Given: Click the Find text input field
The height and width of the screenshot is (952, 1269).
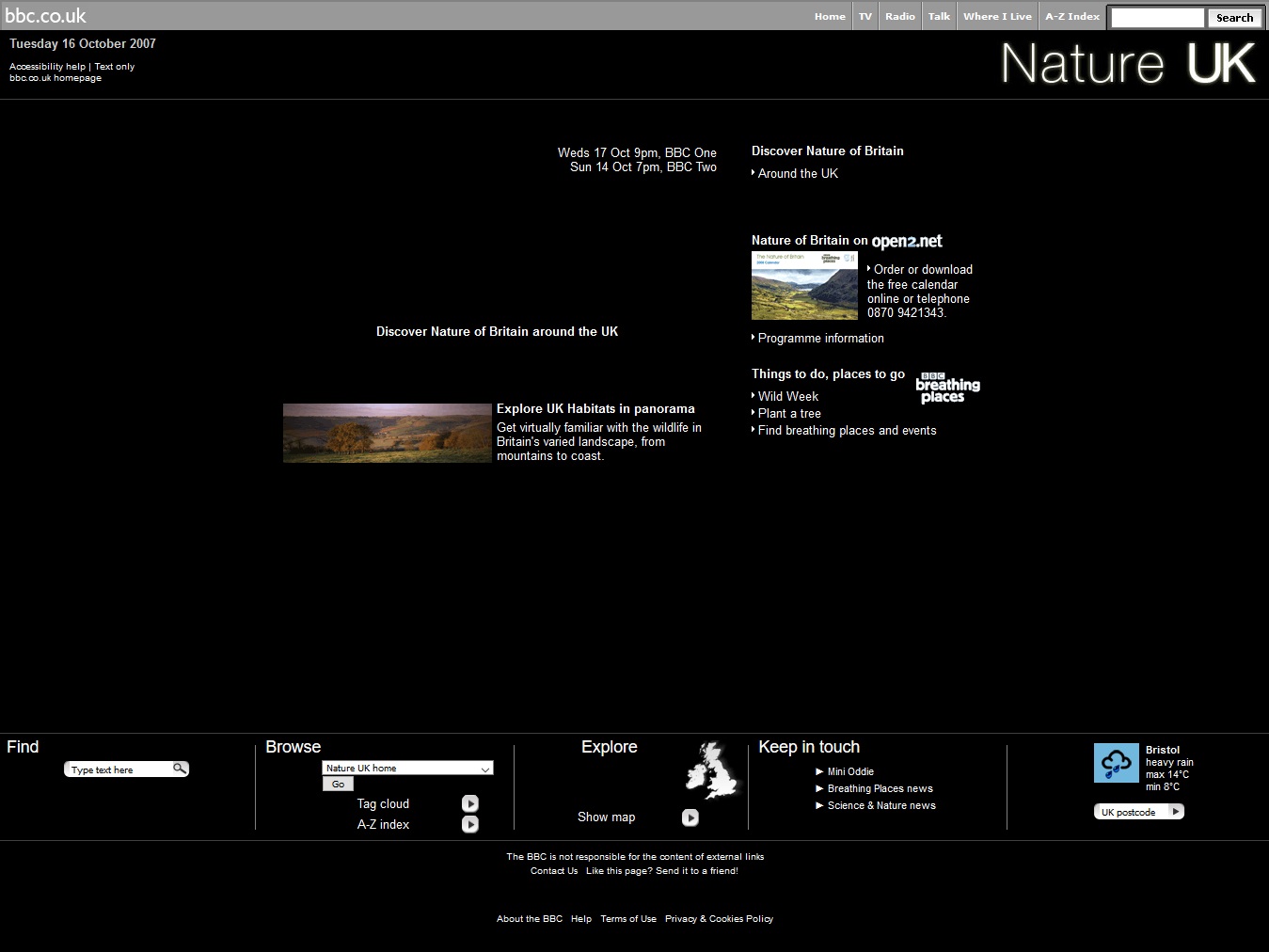Looking at the screenshot, I should pyautogui.click(x=119, y=770).
